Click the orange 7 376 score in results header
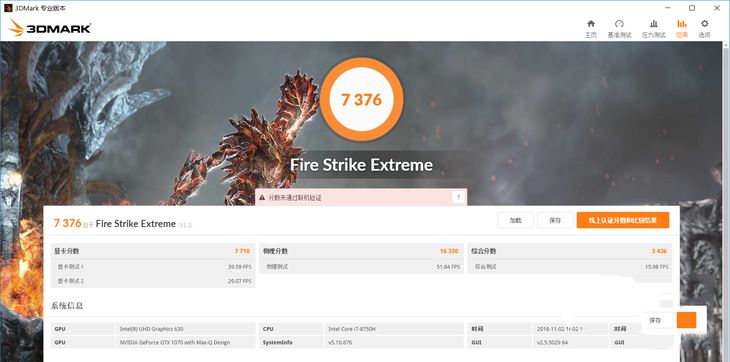 click(x=68, y=223)
